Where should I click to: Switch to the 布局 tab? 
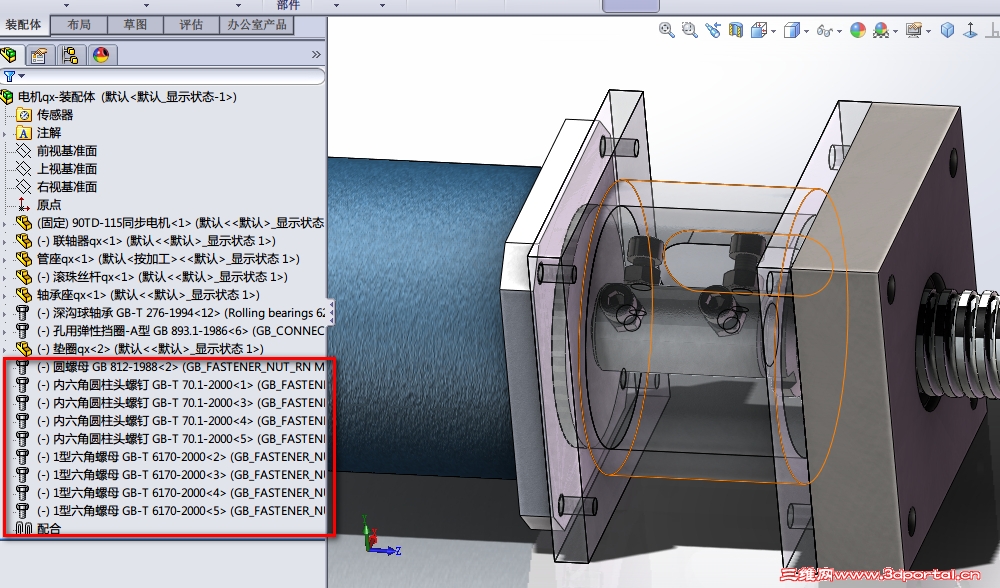79,24
